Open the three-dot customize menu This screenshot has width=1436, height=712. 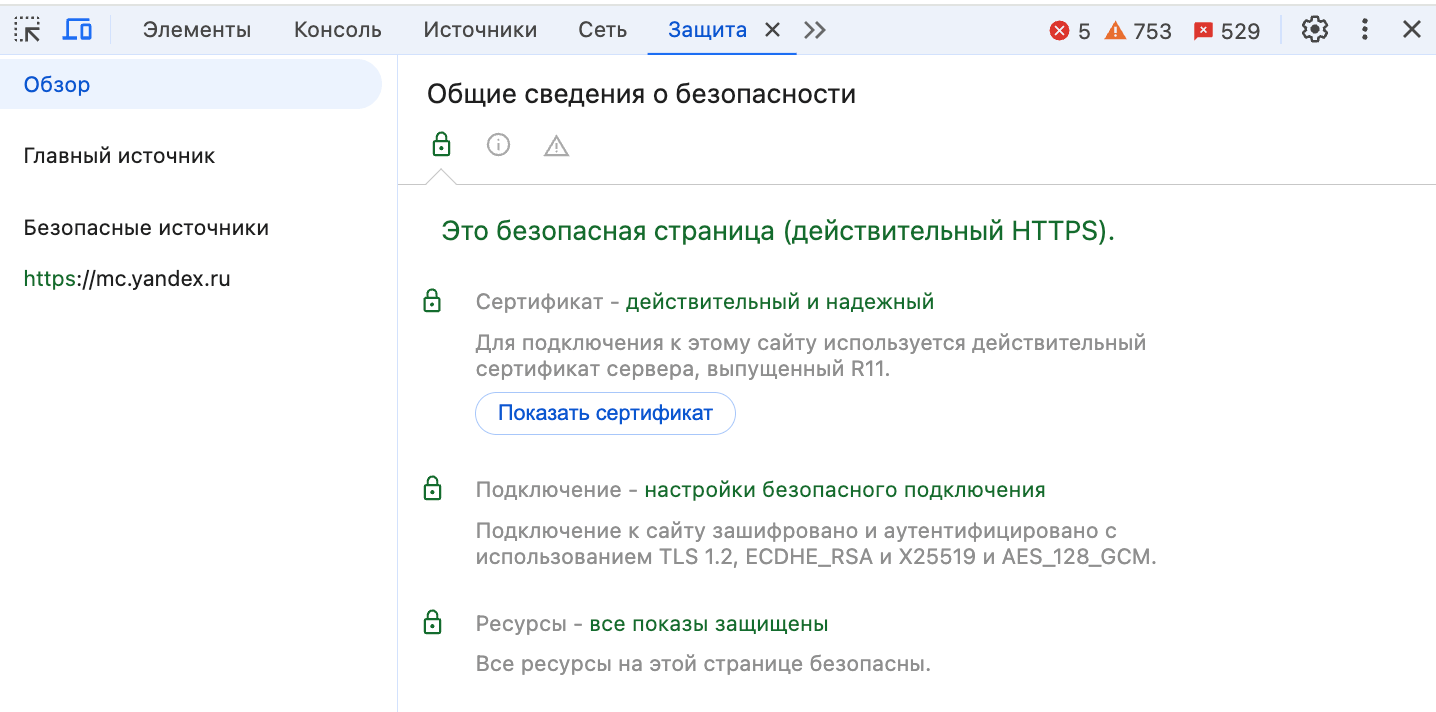1364,30
